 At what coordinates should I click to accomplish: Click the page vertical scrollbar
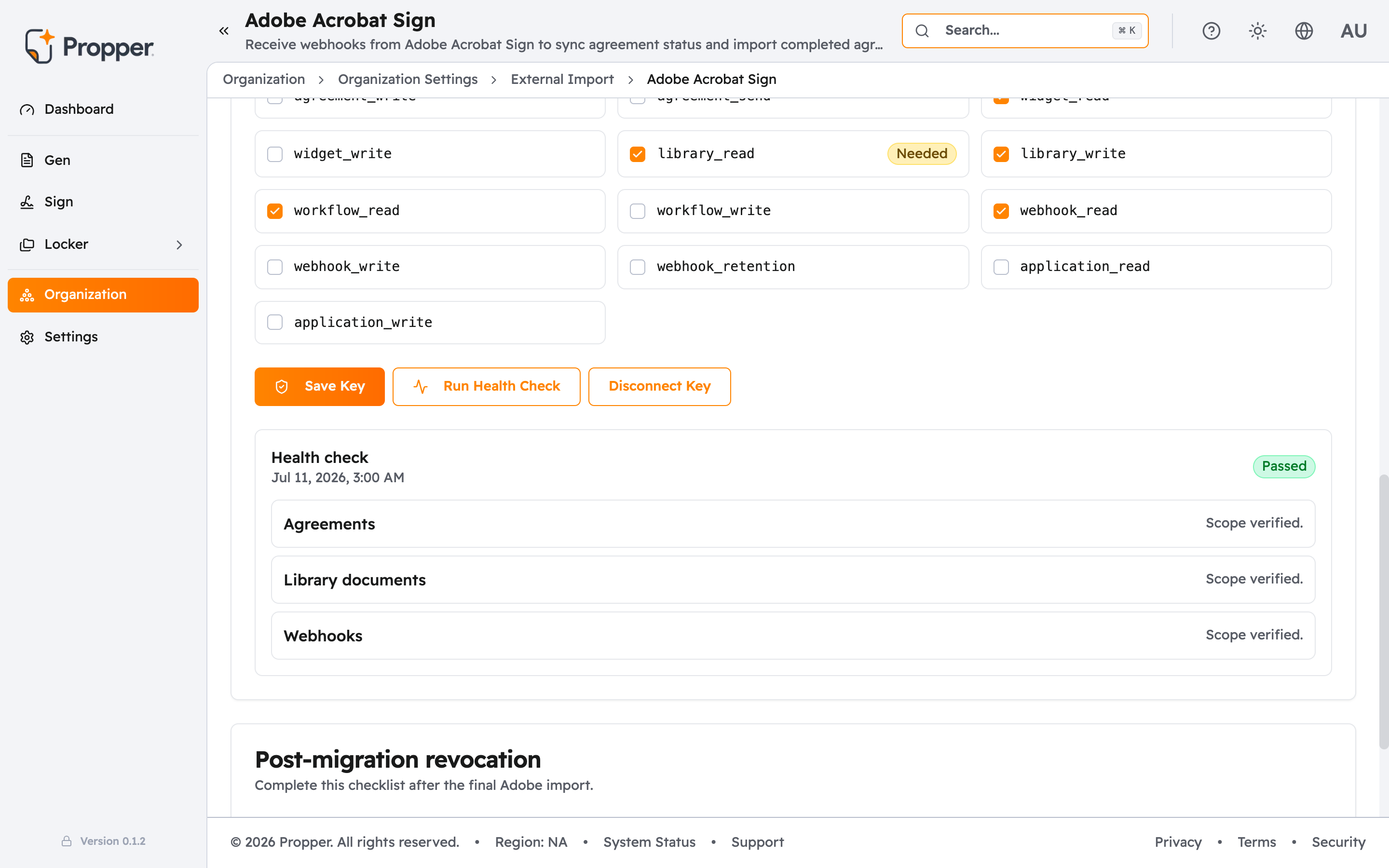(1384, 611)
